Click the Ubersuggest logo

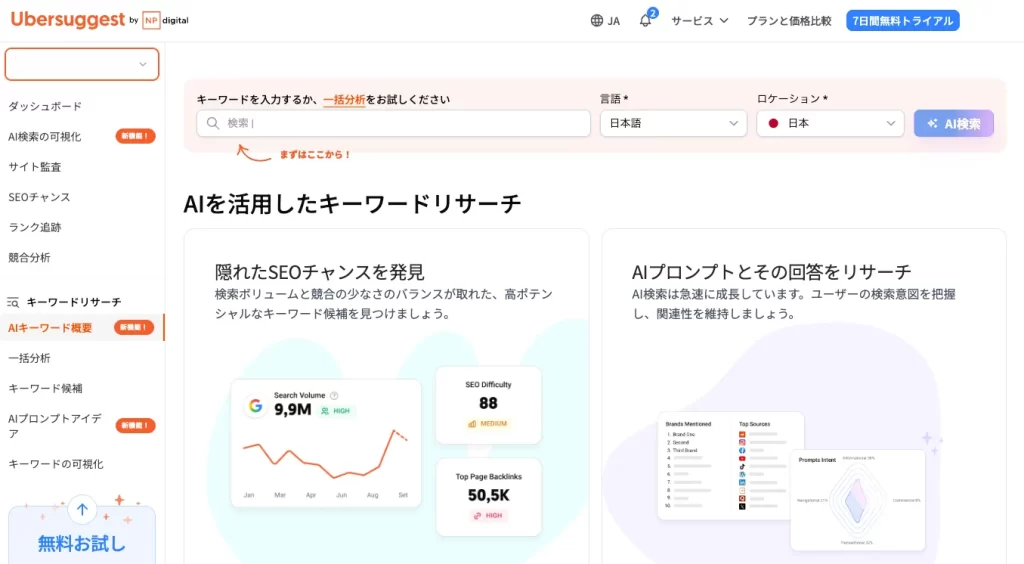tap(68, 20)
